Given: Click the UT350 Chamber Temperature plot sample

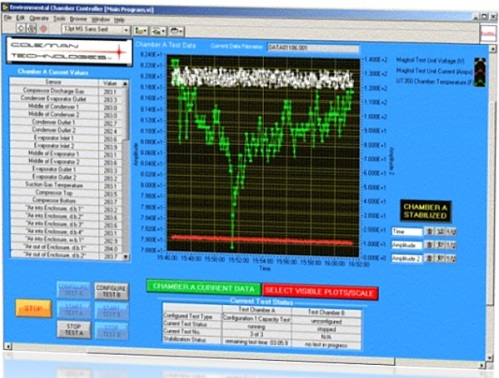Looking at the screenshot, I should [480, 82].
